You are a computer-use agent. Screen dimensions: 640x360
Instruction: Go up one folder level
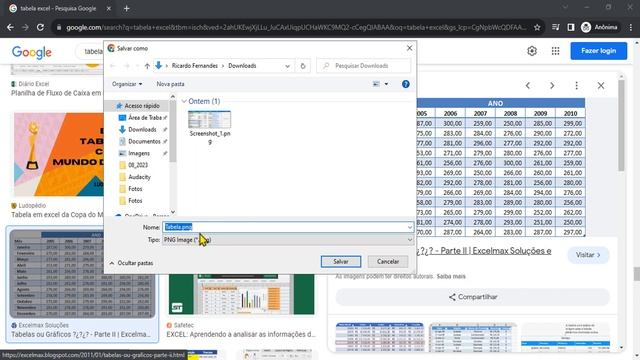147,66
